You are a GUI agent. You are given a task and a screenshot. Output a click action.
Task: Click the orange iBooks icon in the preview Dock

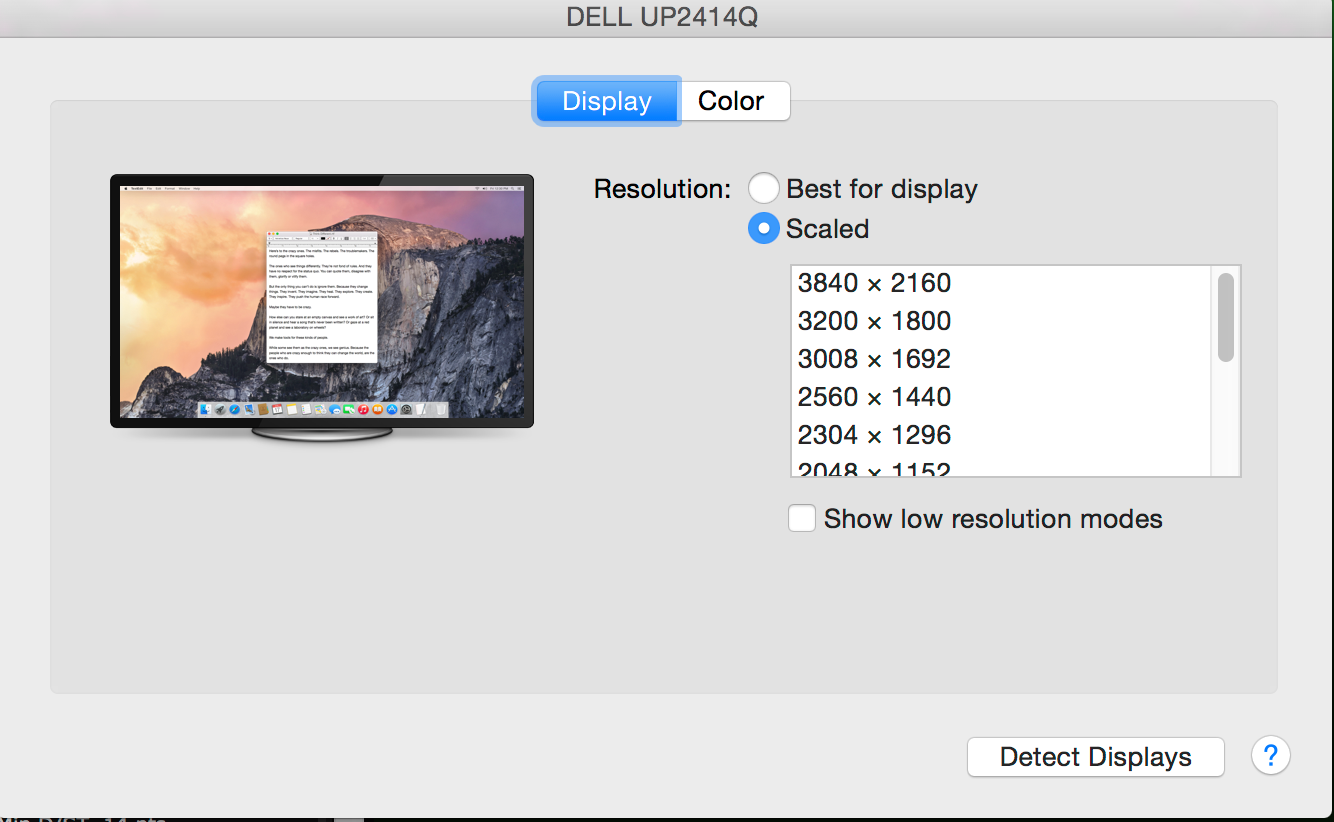coord(378,409)
